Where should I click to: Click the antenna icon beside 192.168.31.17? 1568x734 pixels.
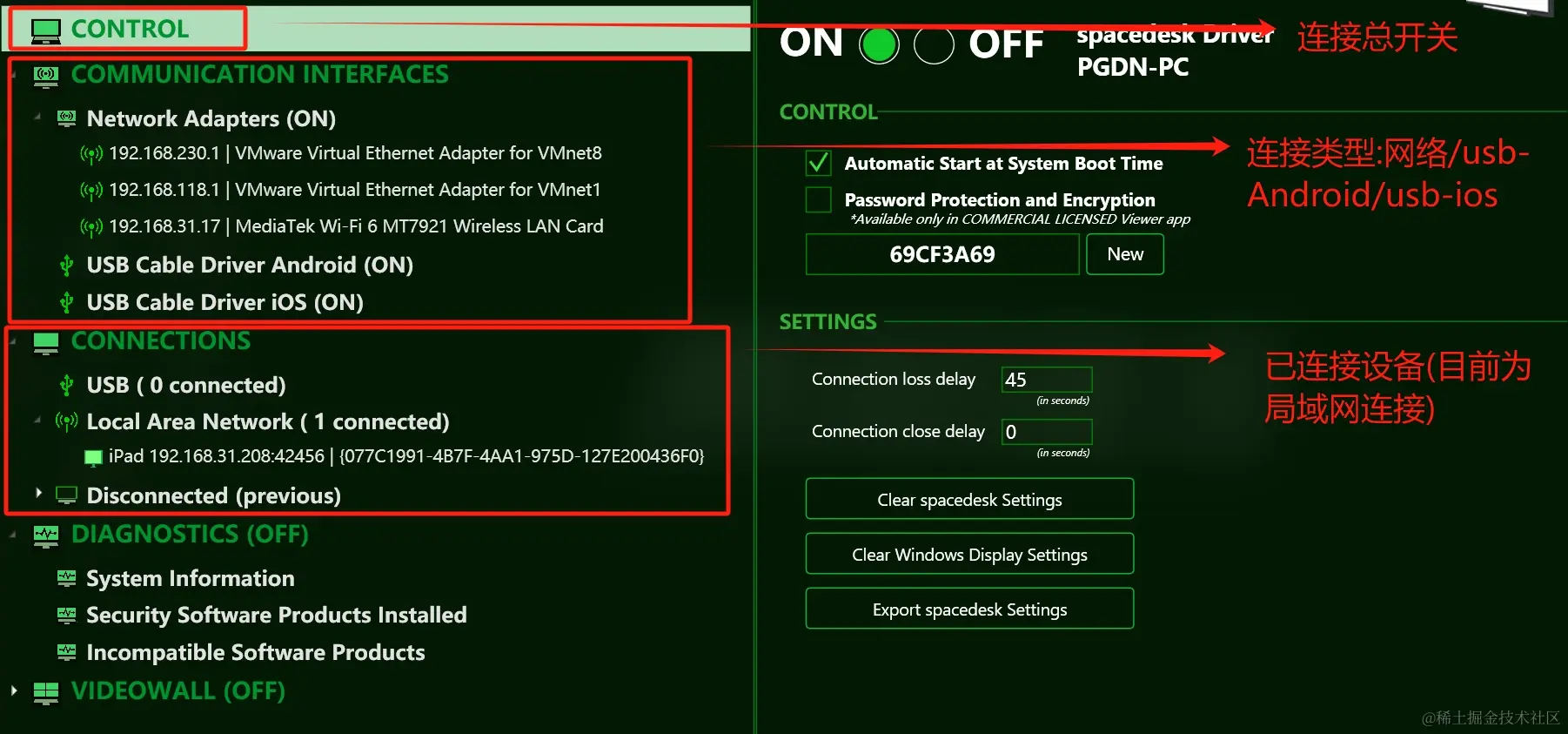[x=91, y=227]
